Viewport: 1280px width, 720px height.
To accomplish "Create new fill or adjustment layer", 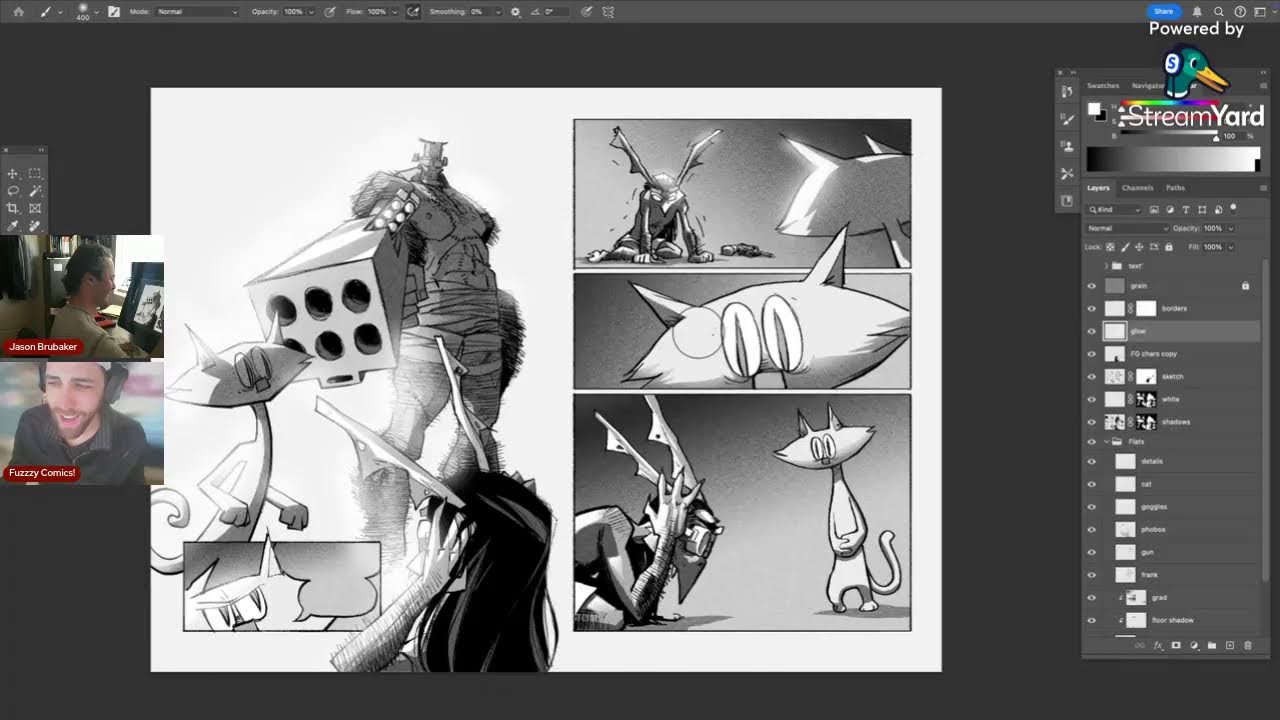I will tap(1194, 646).
